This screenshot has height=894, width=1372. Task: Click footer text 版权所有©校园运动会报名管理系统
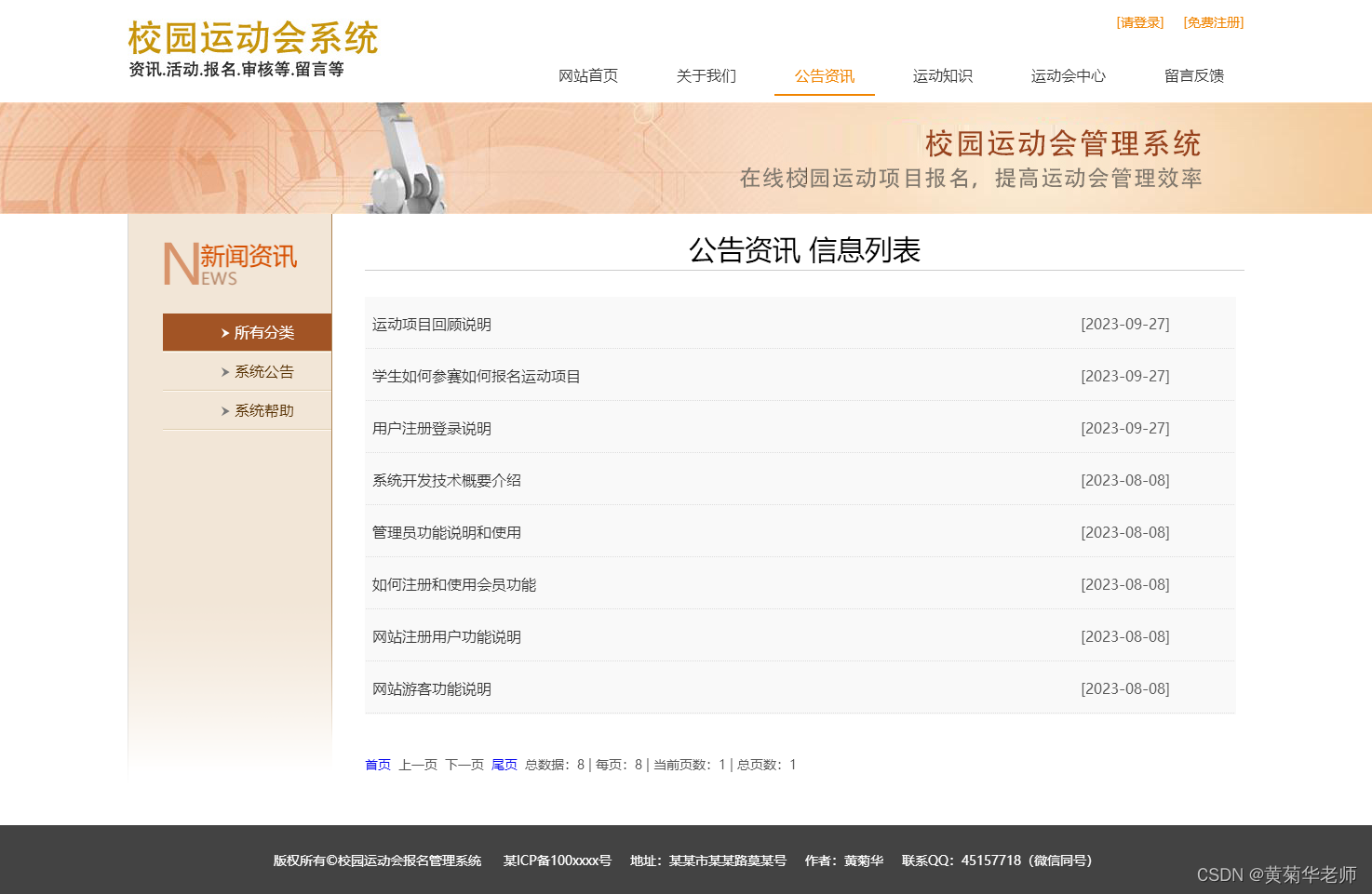tap(377, 861)
